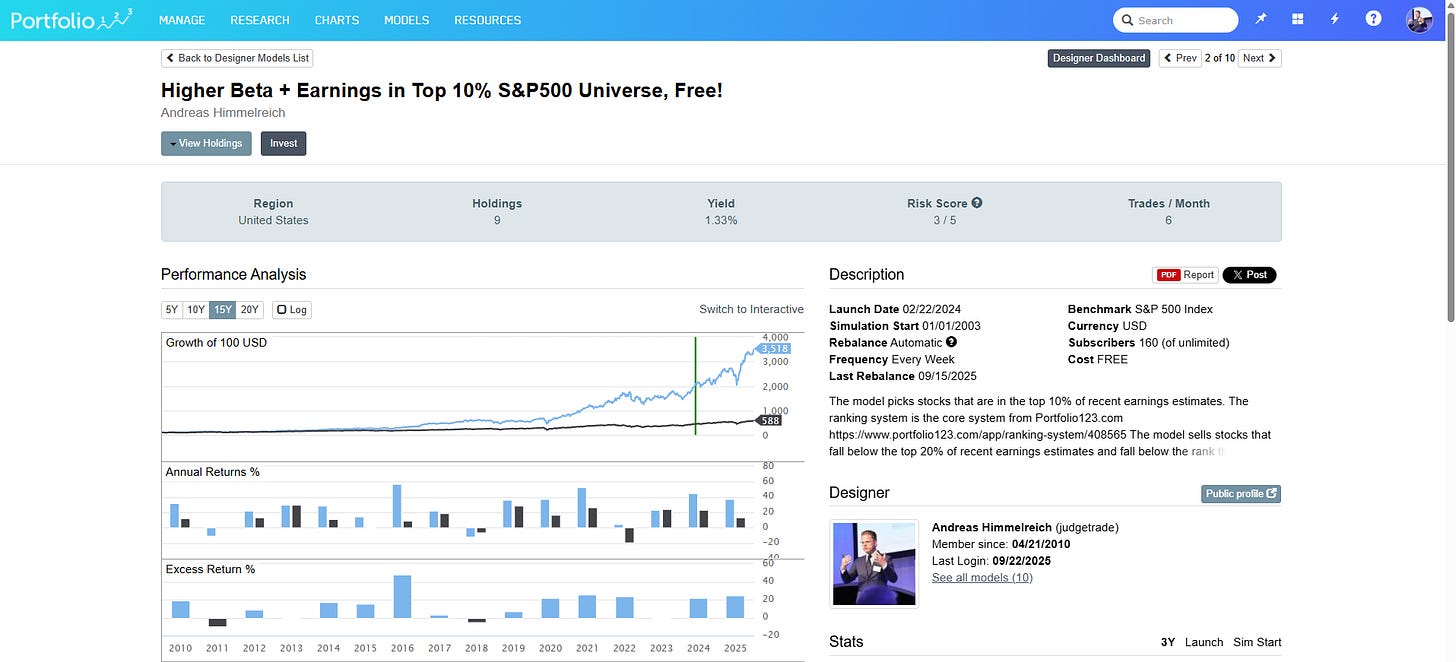Viewport: 1456px width, 662px height.
Task: Select the 20Y chart range
Action: tap(250, 310)
